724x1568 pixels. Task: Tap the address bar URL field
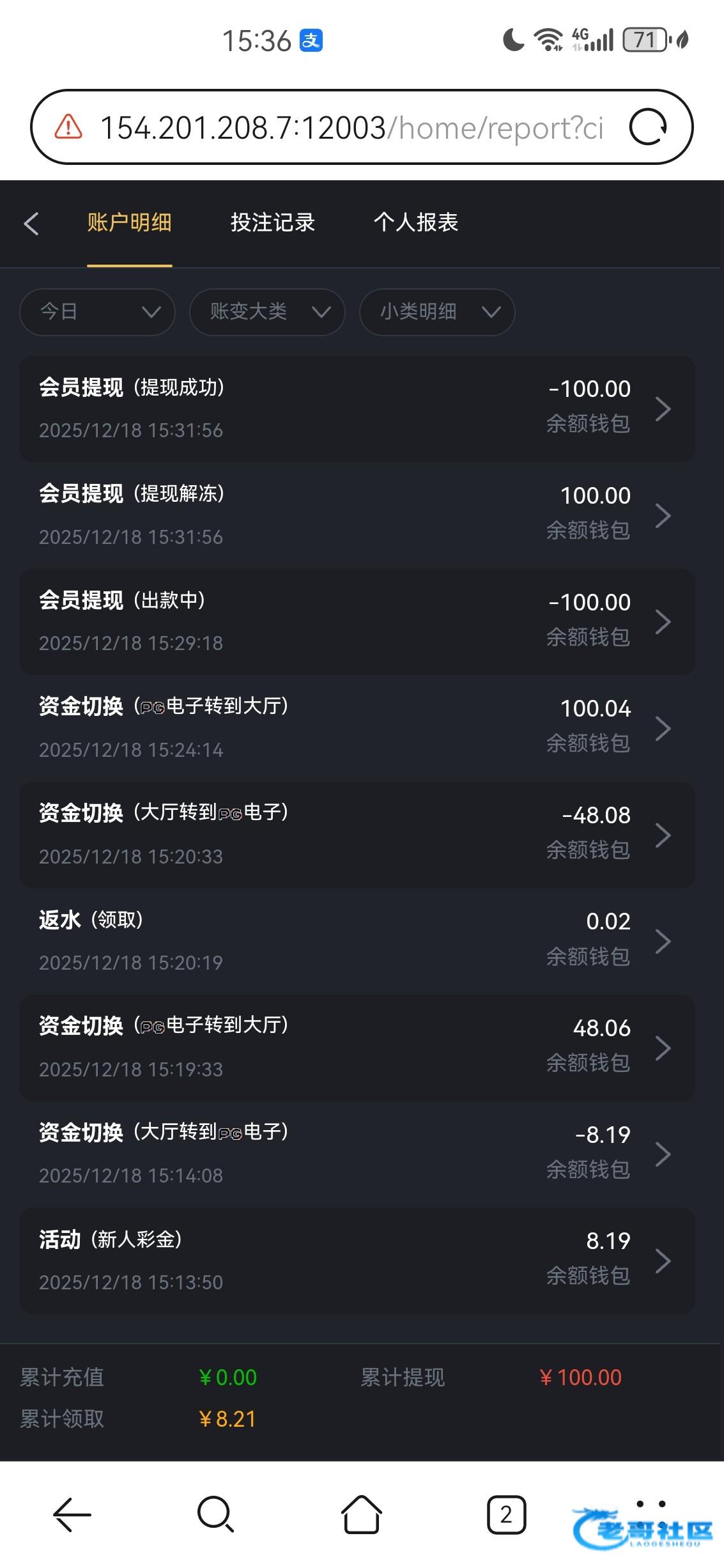pyautogui.click(x=351, y=127)
